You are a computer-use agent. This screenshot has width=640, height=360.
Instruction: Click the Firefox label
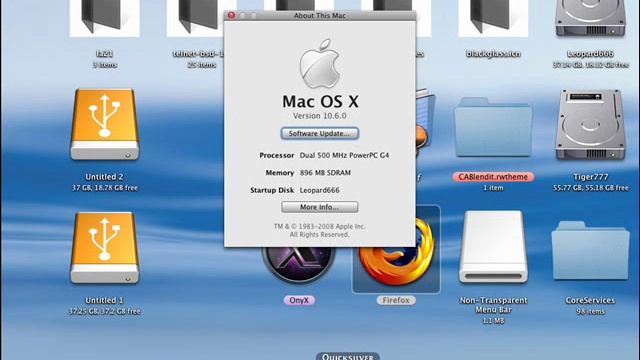pos(396,300)
